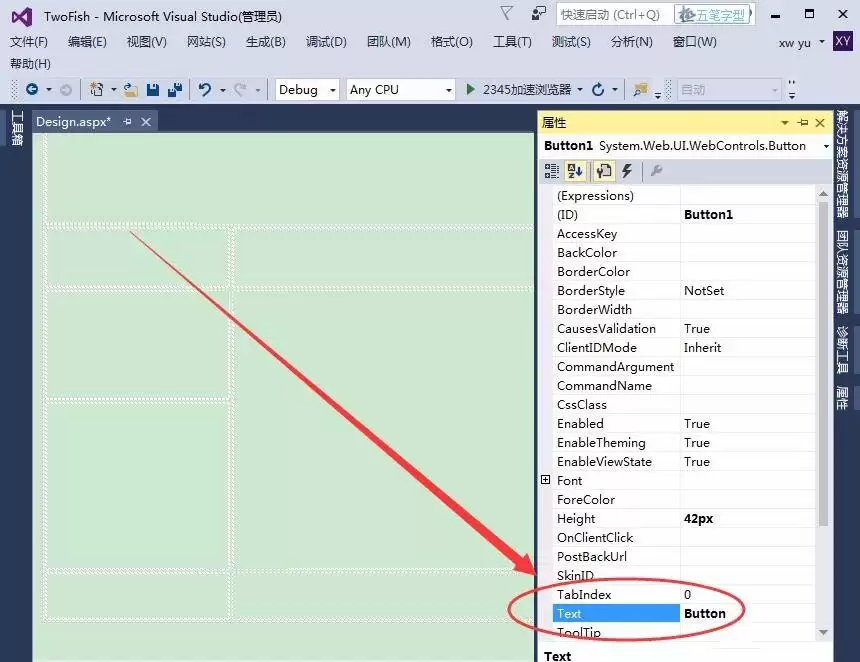
Task: Open the 调试(D) menu
Action: pyautogui.click(x=324, y=42)
